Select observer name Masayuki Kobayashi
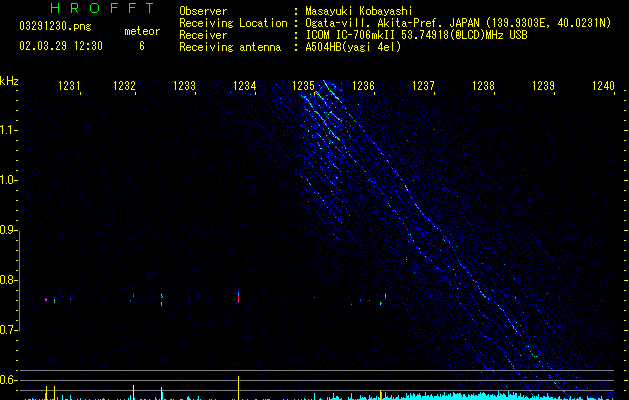 359,11
